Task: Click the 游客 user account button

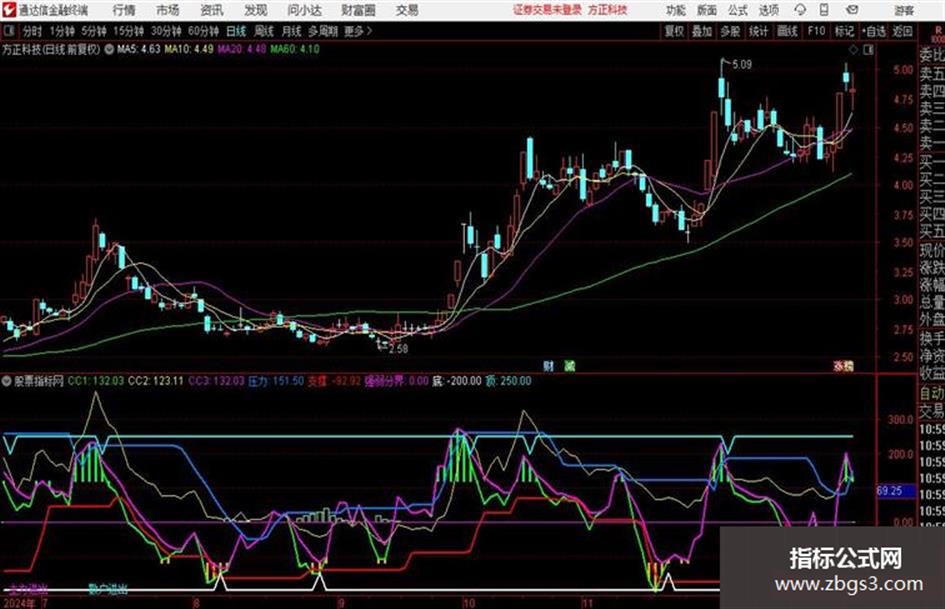Action: click(904, 10)
